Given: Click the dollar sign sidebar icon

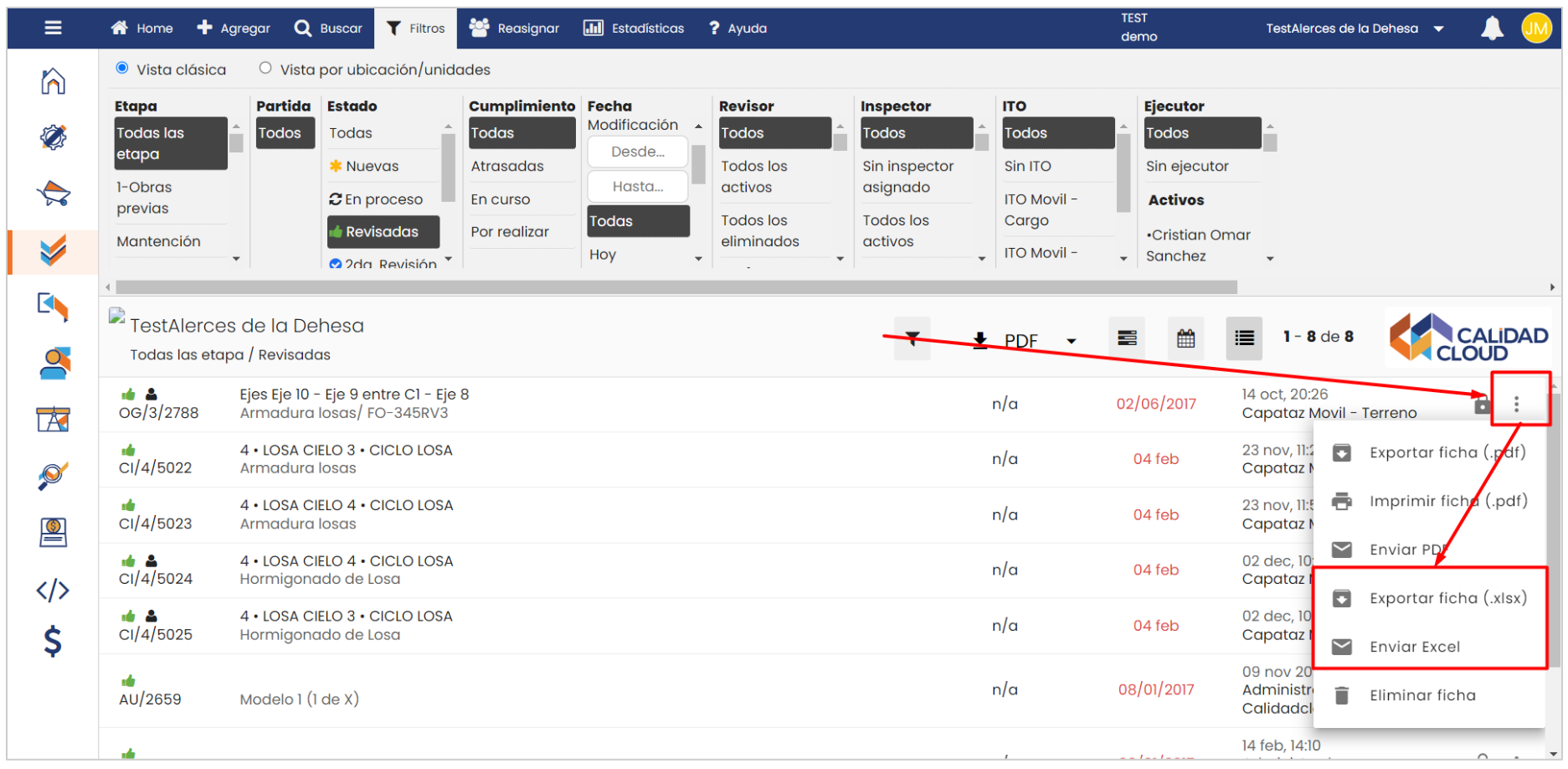Looking at the screenshot, I should [53, 642].
